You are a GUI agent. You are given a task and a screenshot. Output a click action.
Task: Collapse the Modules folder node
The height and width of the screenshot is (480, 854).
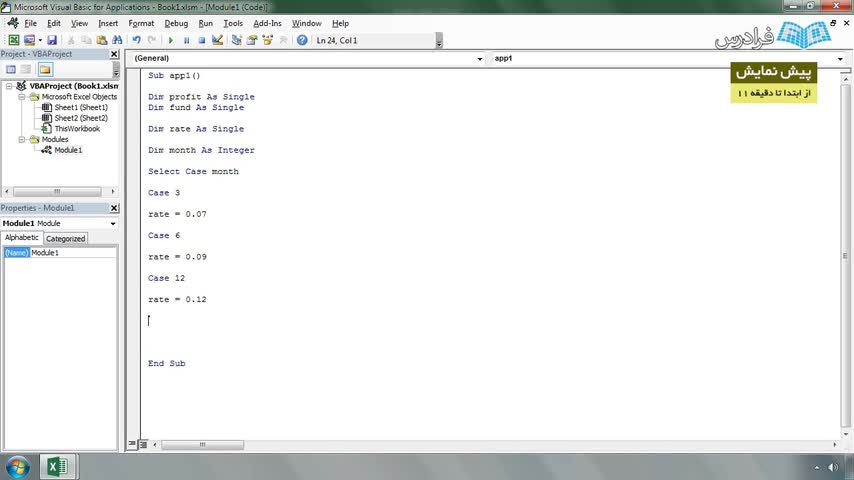(22, 139)
